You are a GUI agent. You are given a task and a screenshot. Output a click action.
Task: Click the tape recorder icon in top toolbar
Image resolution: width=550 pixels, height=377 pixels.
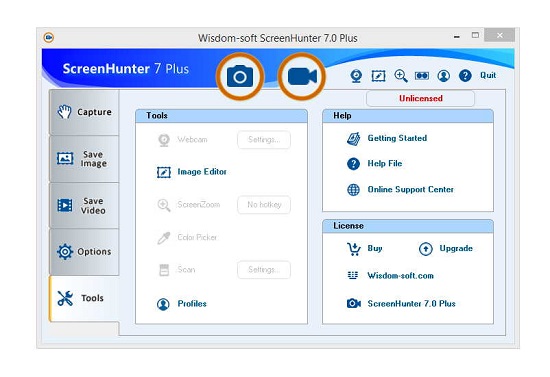422,76
